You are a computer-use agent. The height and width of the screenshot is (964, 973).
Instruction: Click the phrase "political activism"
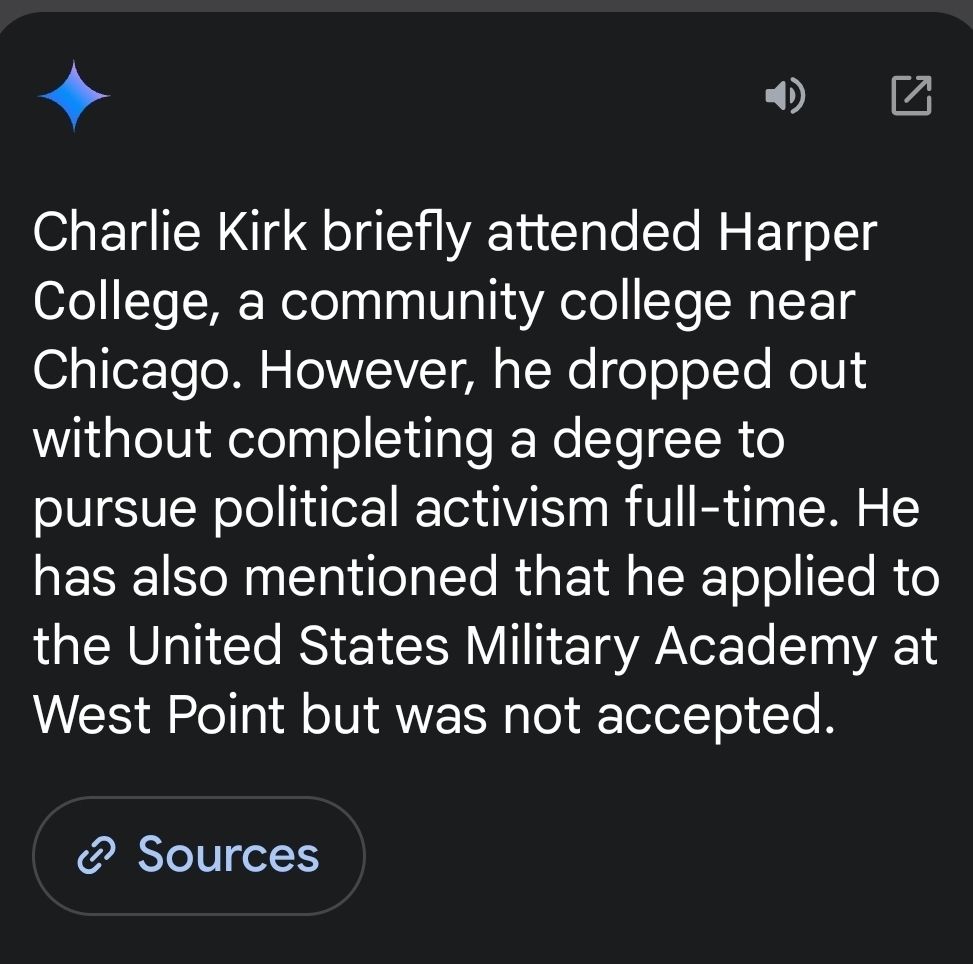click(x=412, y=509)
